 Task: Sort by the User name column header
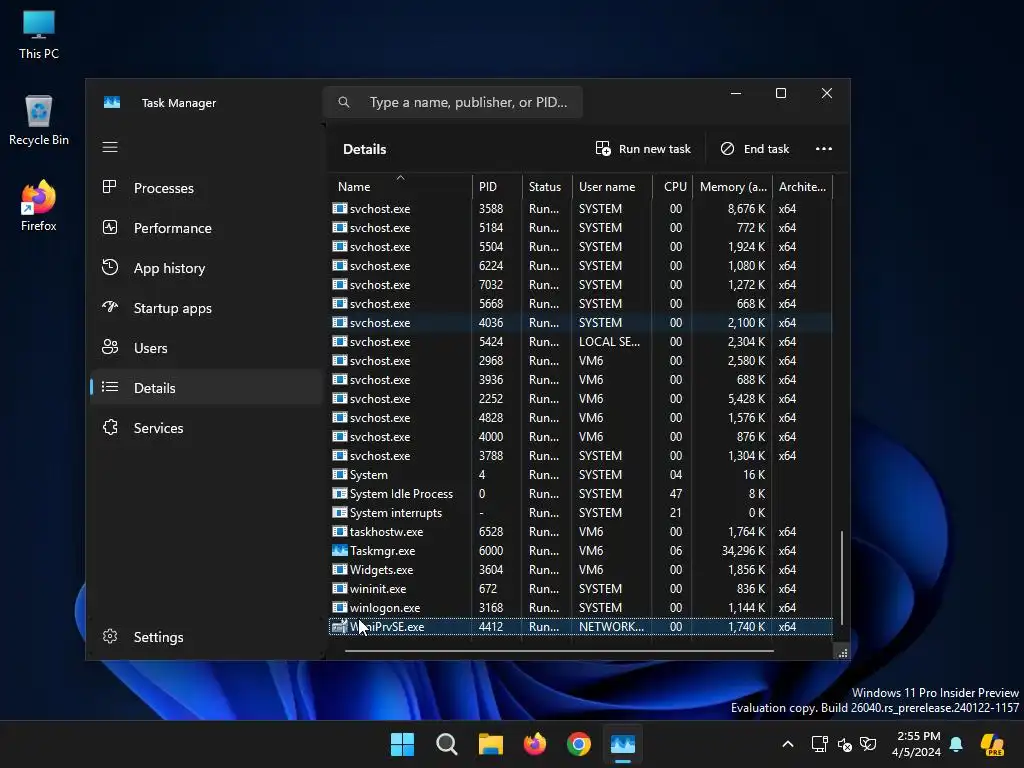click(x=612, y=186)
